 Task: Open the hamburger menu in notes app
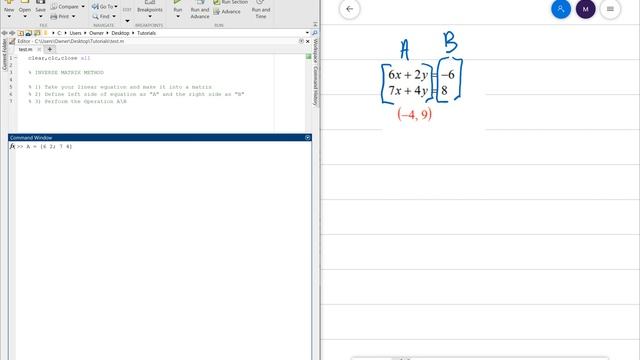(x=610, y=9)
